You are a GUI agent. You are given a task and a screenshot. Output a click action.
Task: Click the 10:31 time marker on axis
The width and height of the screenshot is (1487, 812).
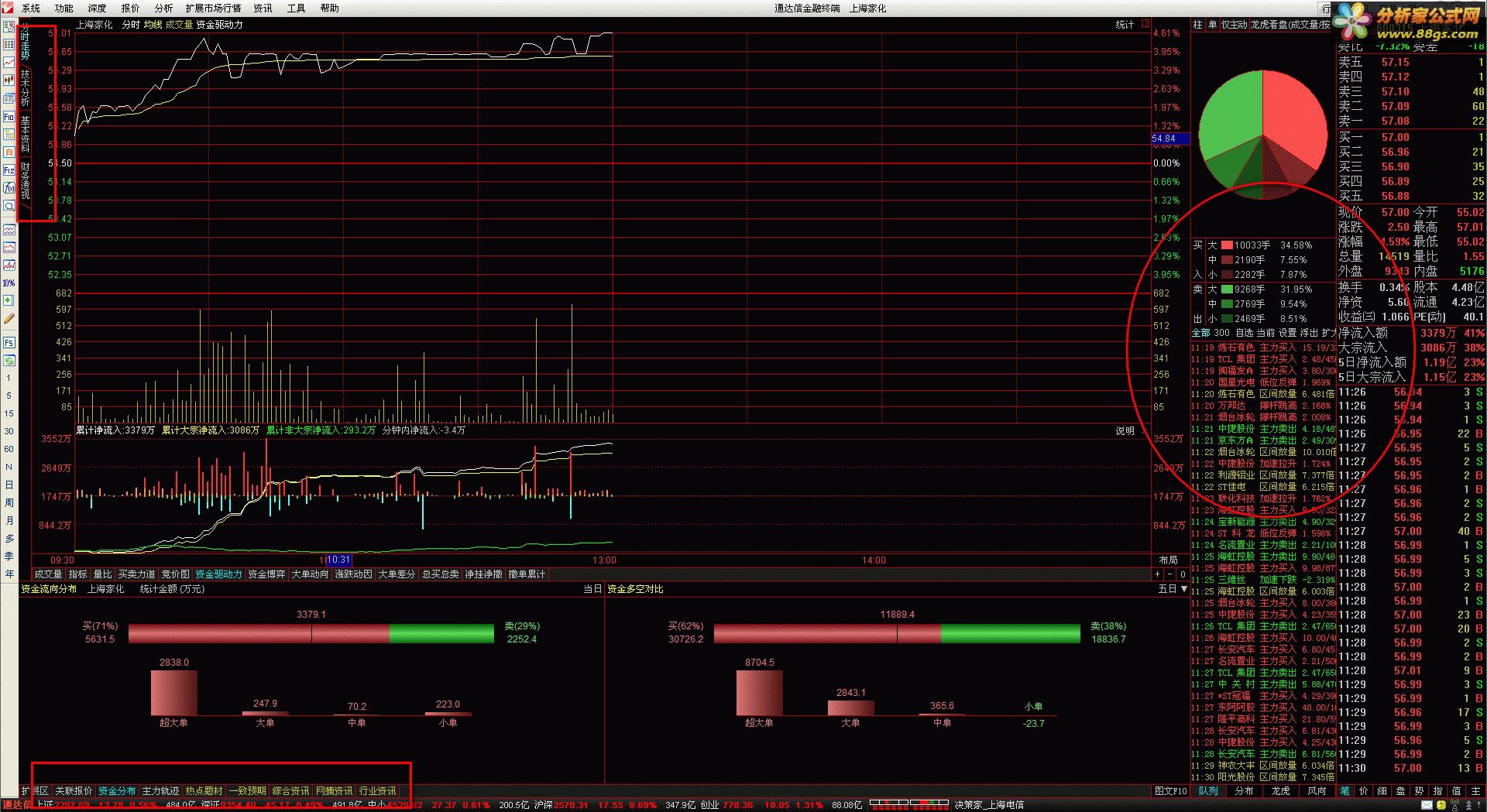pyautogui.click(x=338, y=560)
